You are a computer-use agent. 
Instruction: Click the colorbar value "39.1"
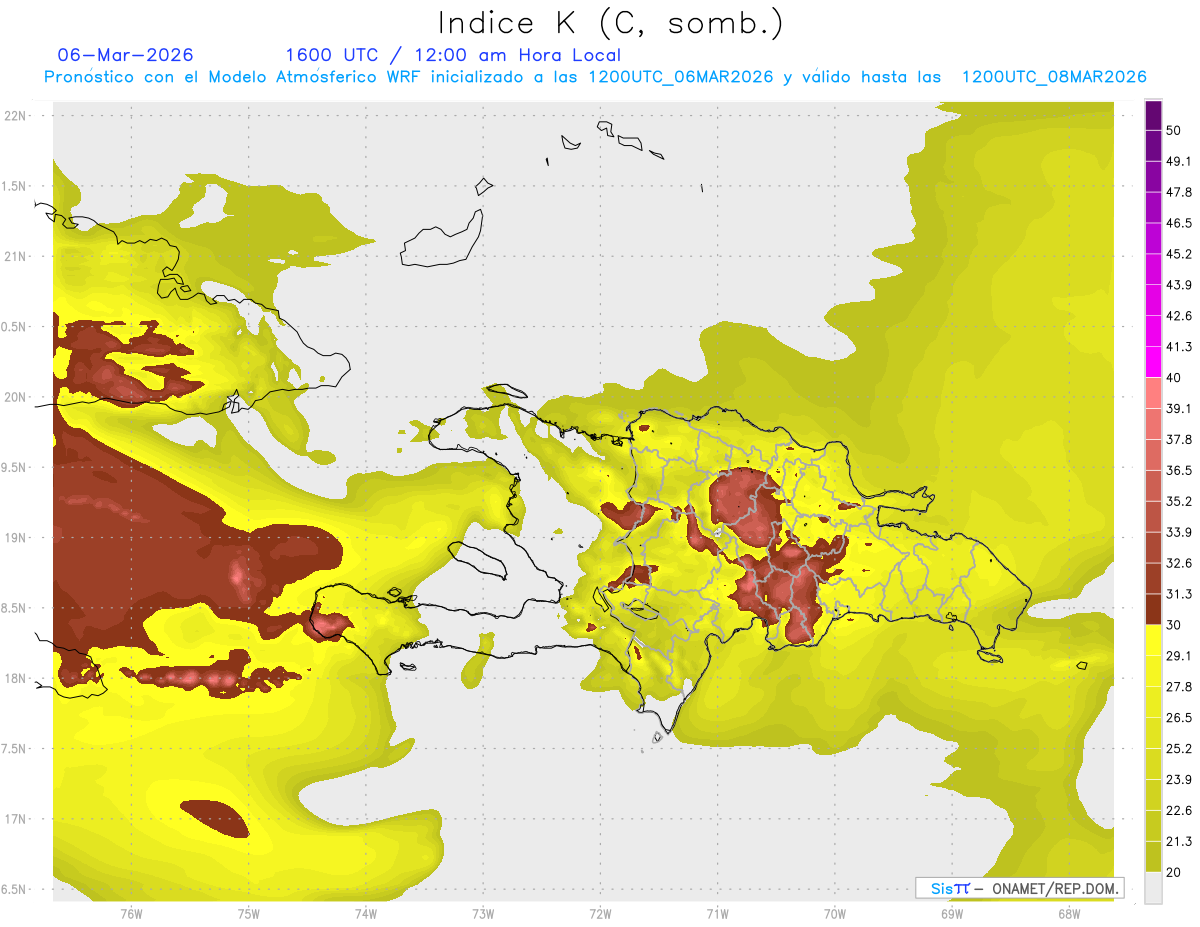[x=1179, y=408]
